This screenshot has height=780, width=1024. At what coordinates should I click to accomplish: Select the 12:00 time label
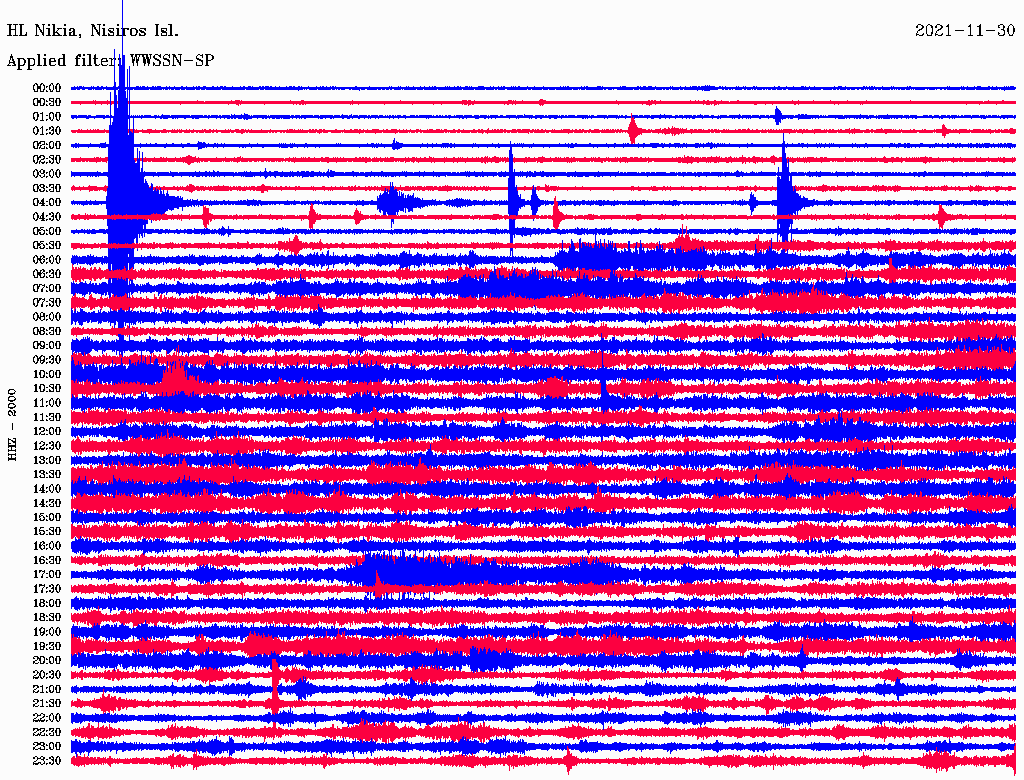point(47,432)
